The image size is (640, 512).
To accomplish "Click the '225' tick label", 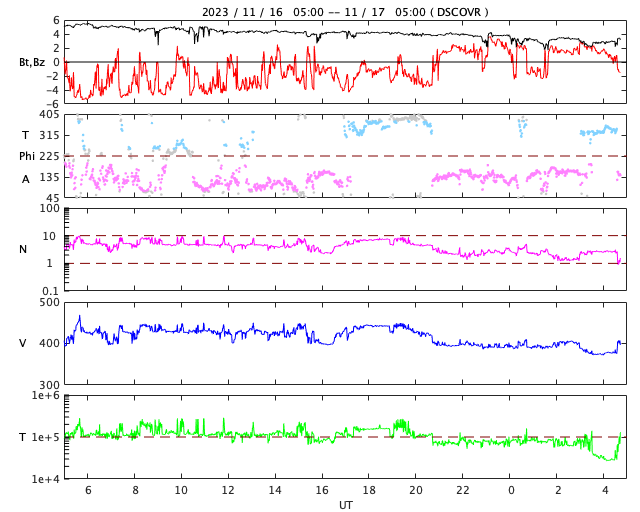I will (x=49, y=156).
